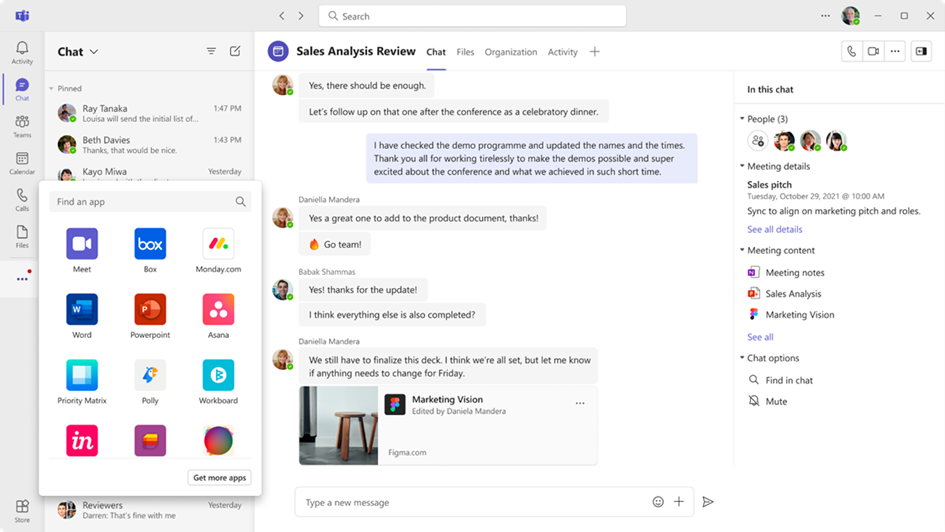Open Calendar in the left sidebar
The image size is (945, 532).
click(x=22, y=163)
